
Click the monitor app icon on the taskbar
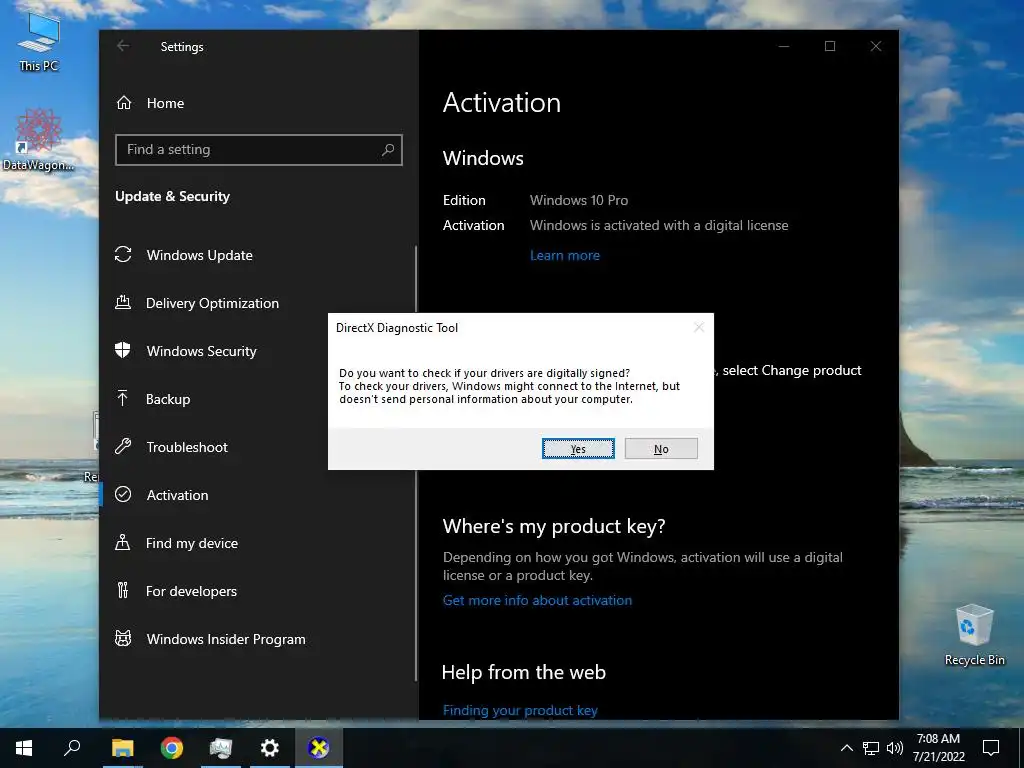click(221, 748)
